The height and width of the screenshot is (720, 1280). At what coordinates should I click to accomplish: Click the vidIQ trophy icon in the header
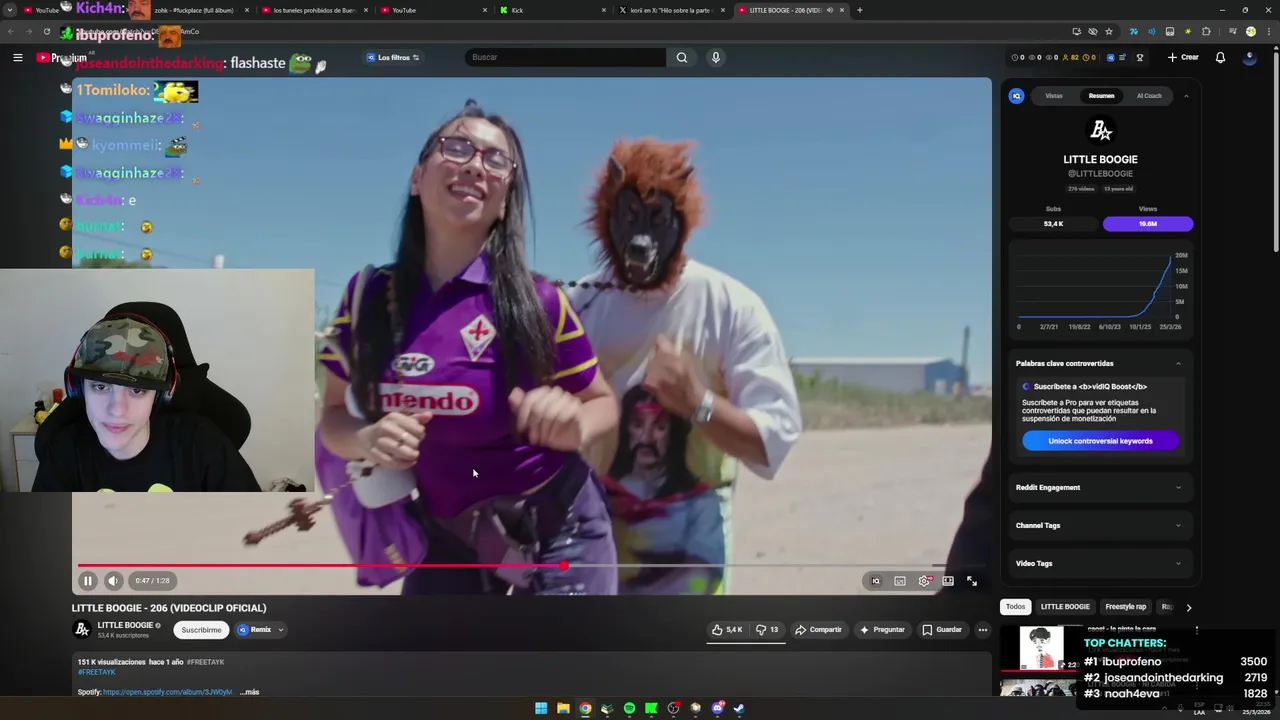point(1140,57)
